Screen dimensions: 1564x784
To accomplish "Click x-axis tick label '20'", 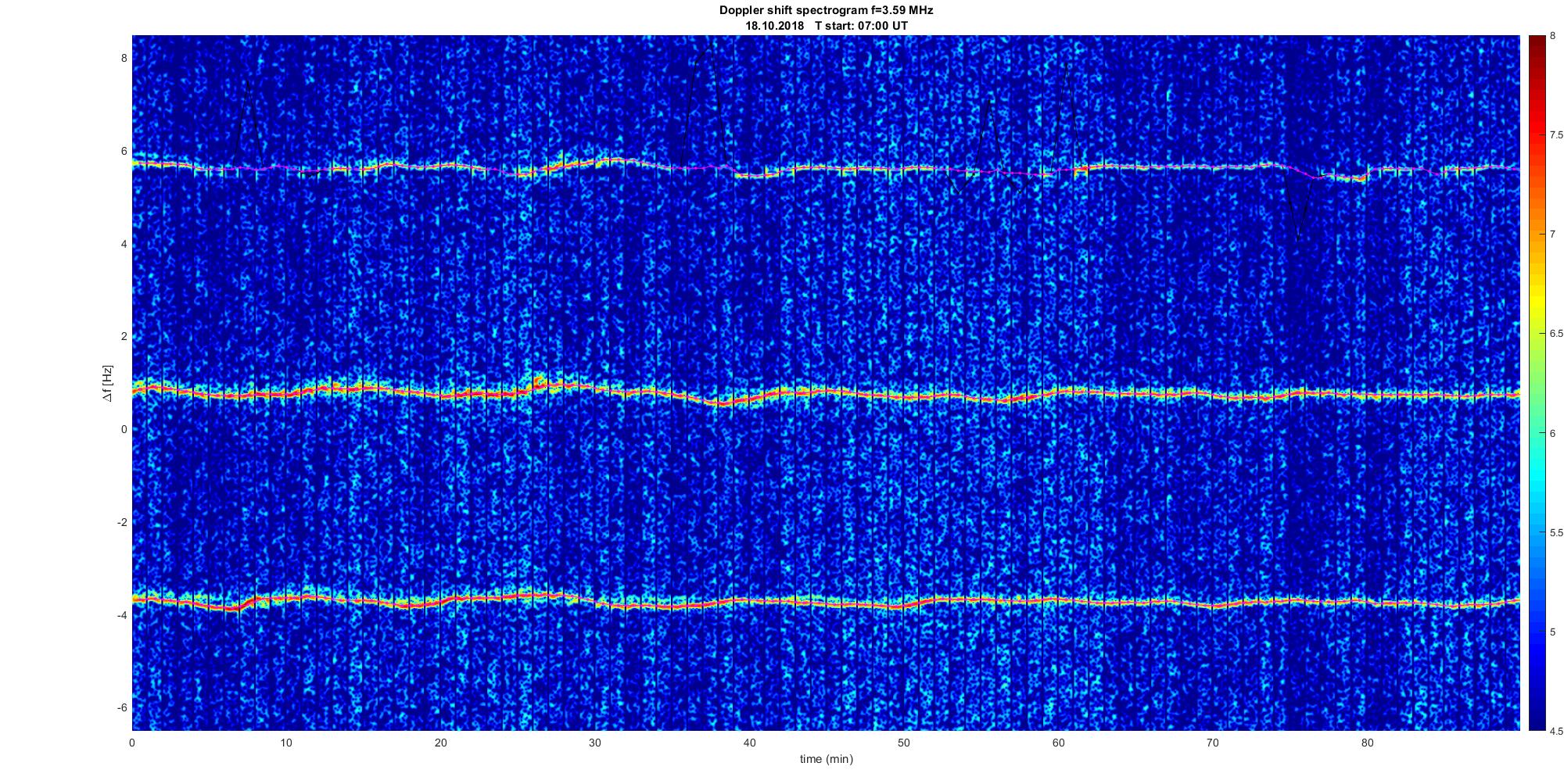I will pyautogui.click(x=441, y=743).
